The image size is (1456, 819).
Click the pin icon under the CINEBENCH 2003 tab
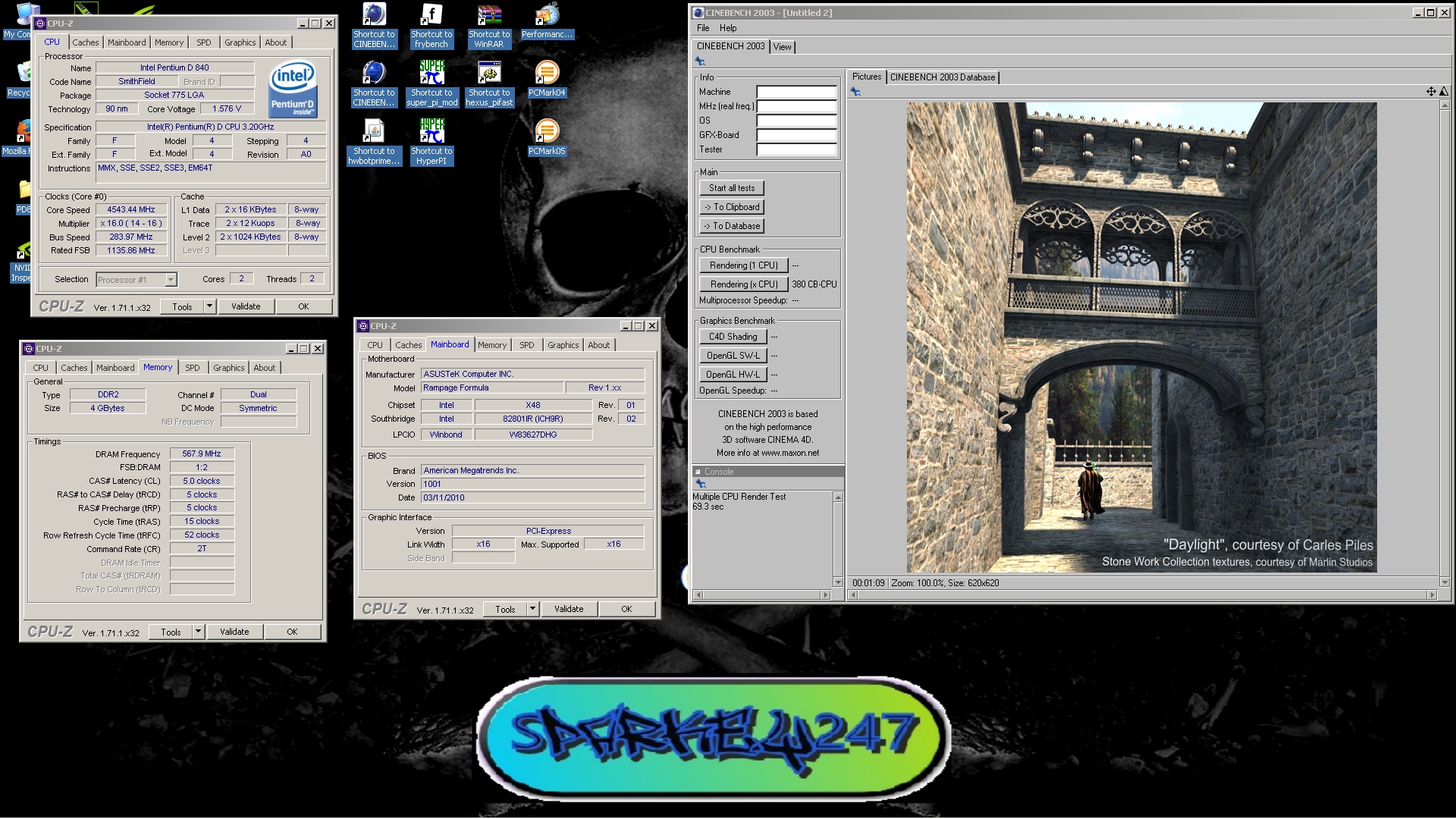point(700,61)
